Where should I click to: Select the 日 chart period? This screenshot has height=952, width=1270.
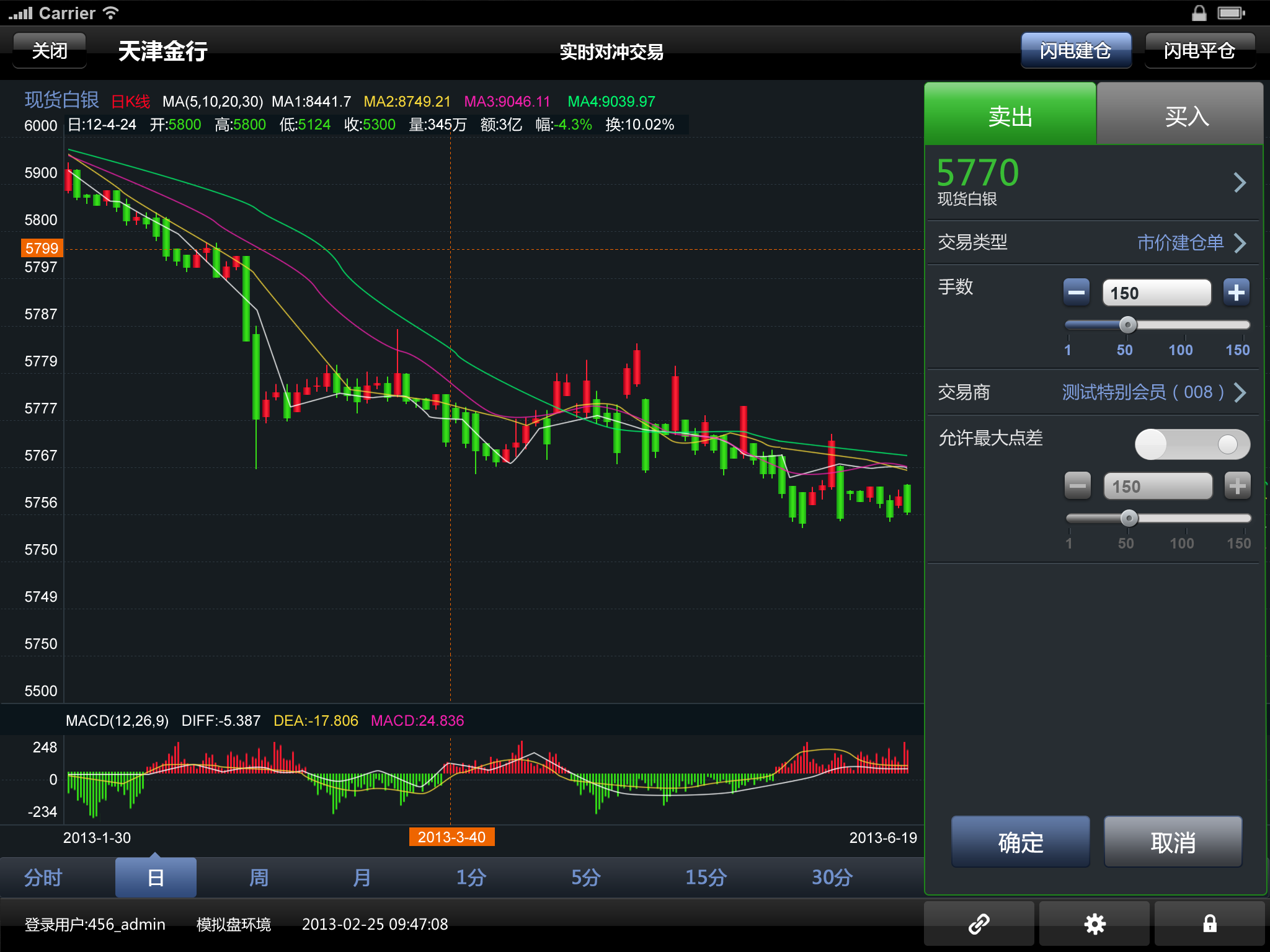[156, 878]
